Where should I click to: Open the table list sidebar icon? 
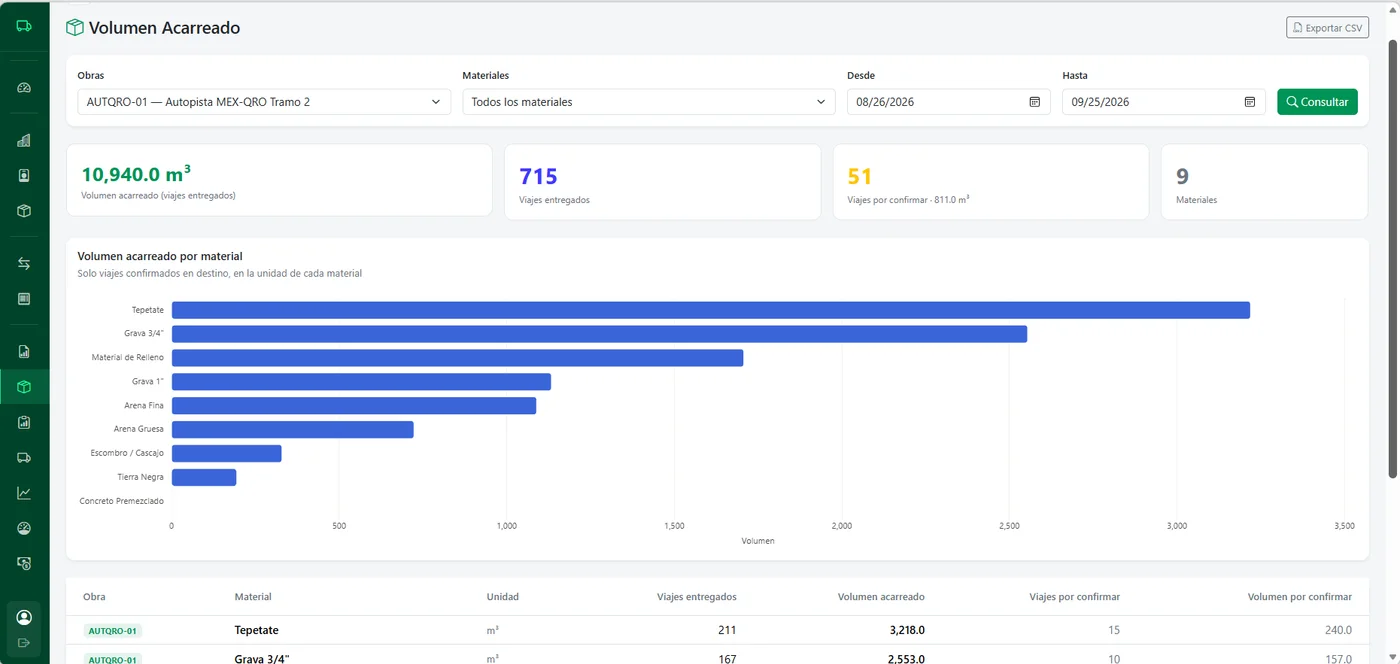tap(24, 299)
